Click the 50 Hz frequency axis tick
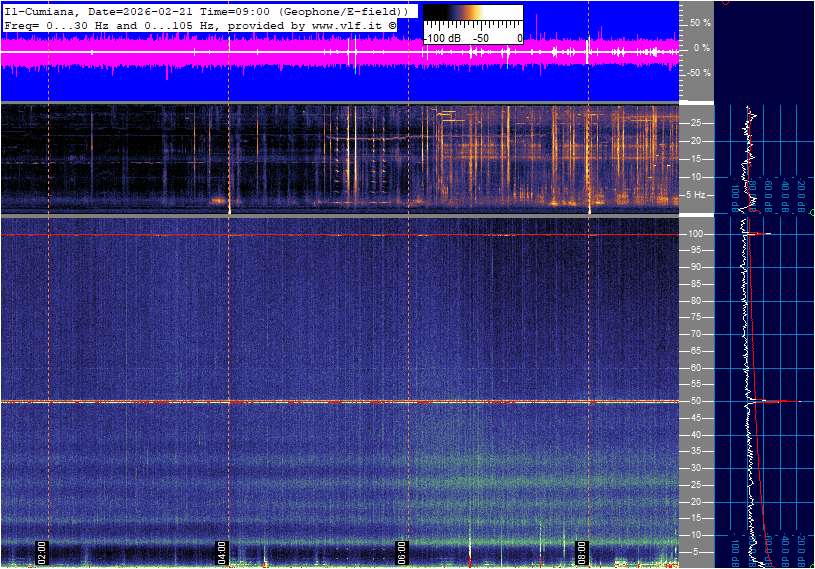Viewport: 815px width, 569px height. coord(695,401)
